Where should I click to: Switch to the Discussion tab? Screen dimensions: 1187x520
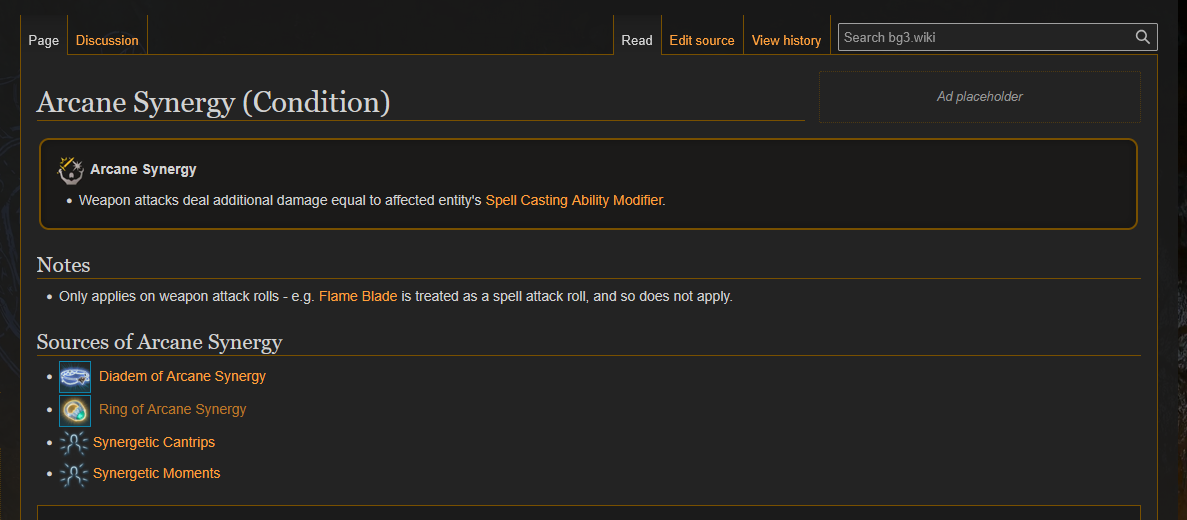tap(107, 40)
